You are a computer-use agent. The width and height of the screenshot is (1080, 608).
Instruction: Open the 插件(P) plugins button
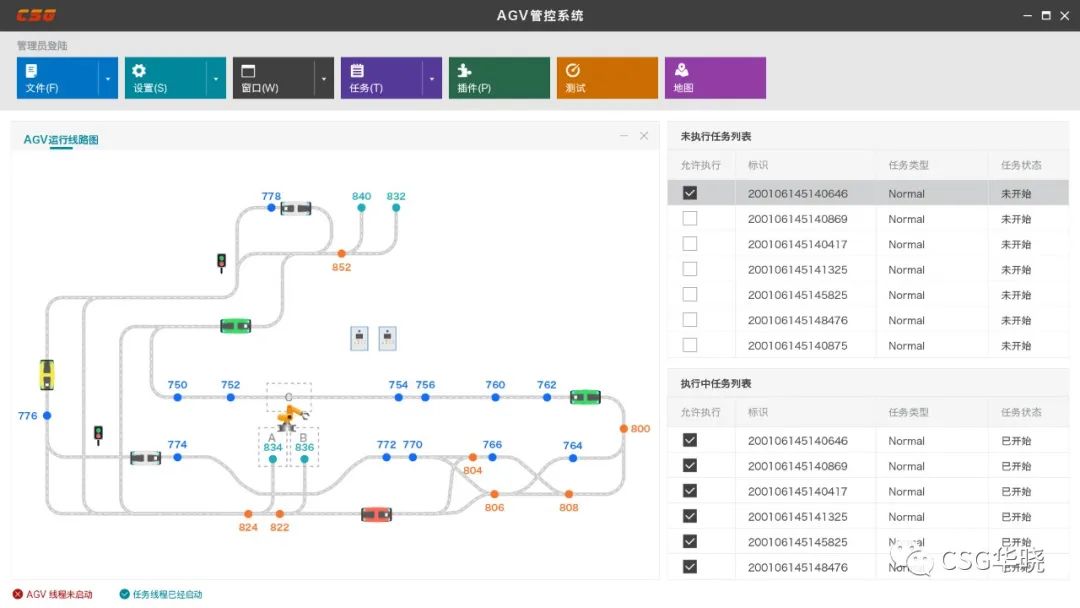[499, 78]
